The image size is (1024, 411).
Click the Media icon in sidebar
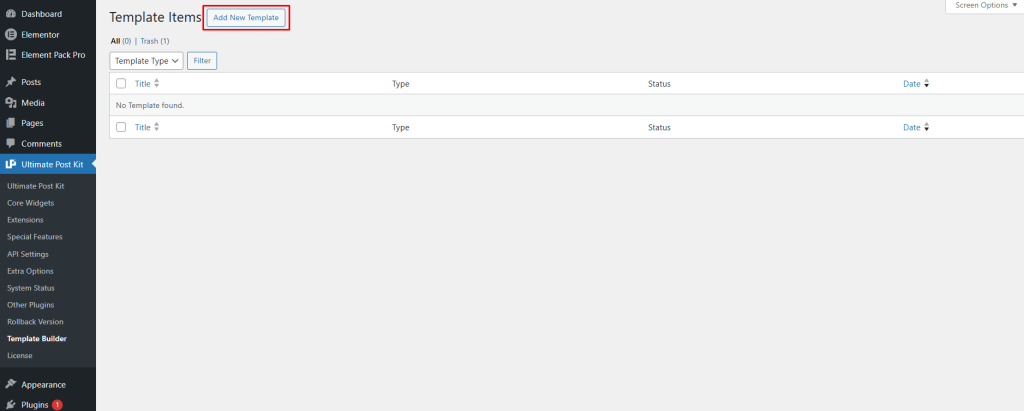[x=10, y=103]
